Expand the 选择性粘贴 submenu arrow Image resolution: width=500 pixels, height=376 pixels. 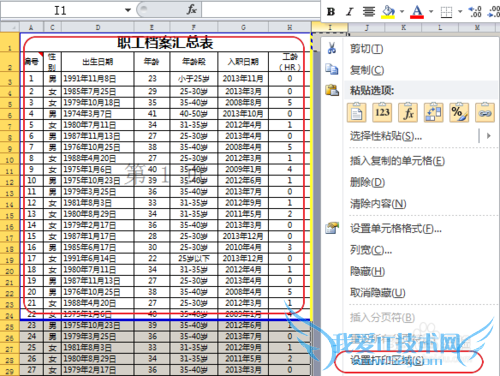click(x=489, y=136)
